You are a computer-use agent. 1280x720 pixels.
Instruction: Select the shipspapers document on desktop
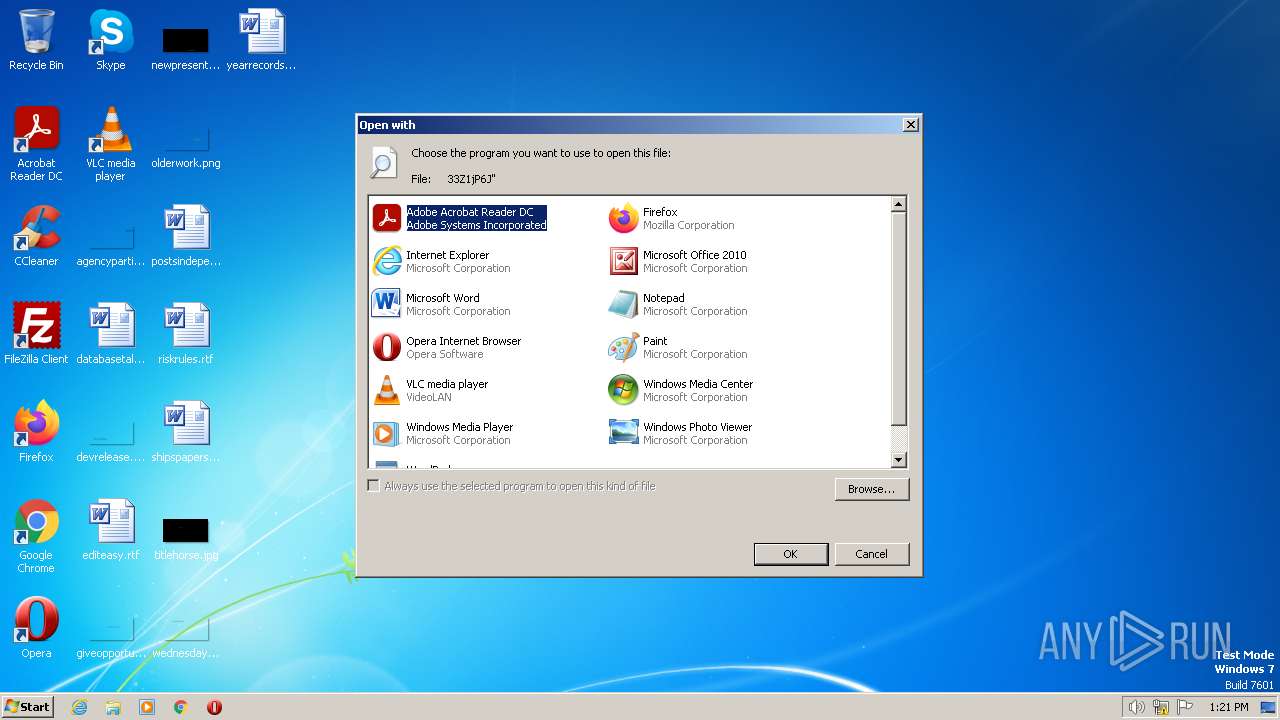point(186,432)
